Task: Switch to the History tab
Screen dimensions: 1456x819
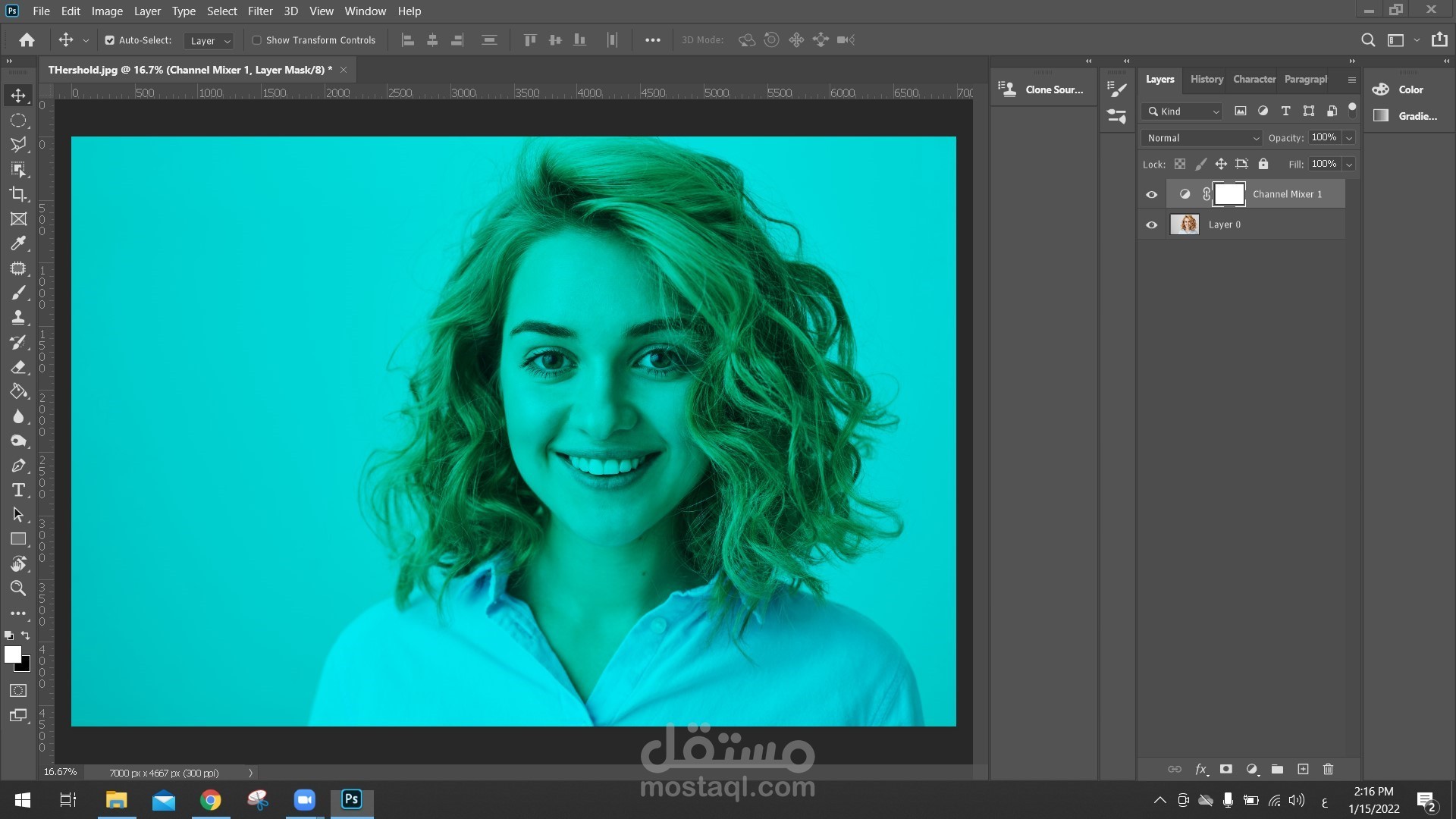Action: click(x=1206, y=79)
